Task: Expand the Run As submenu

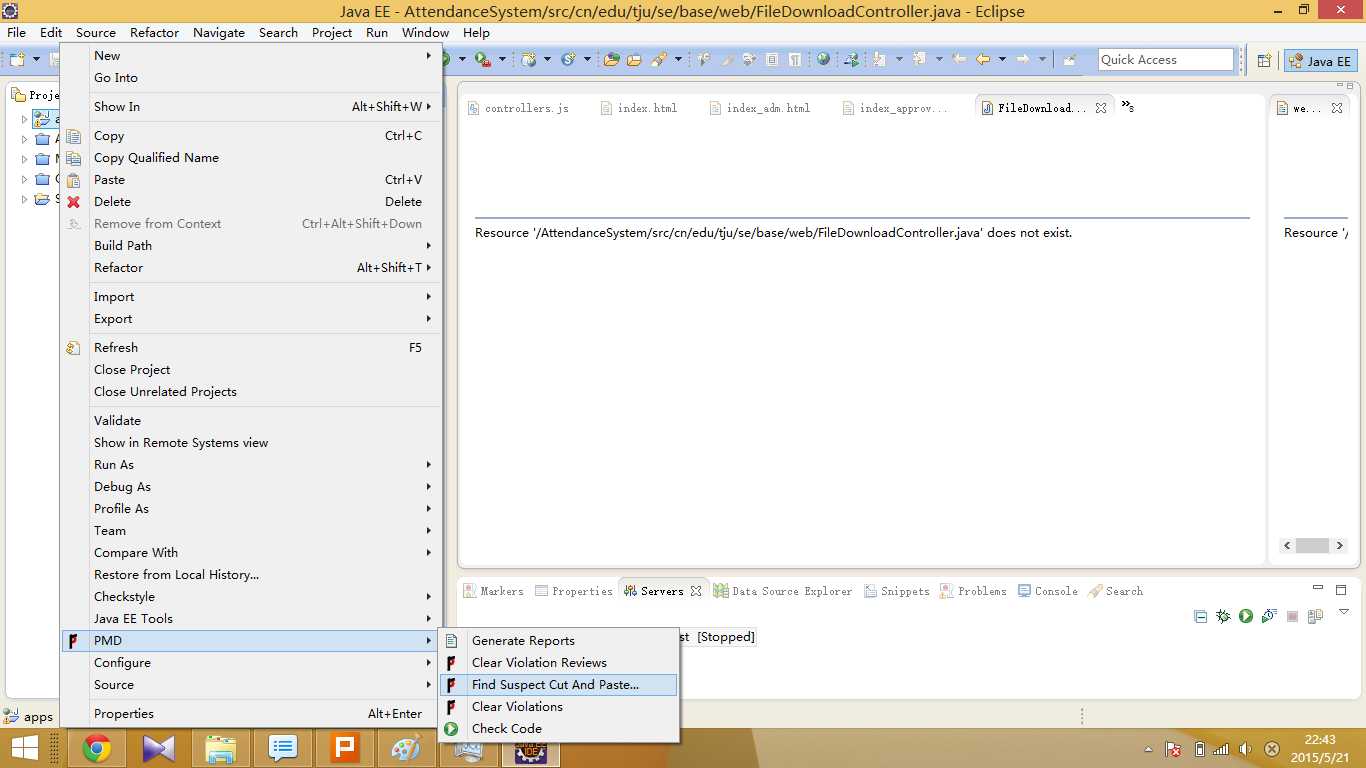Action: (250, 465)
